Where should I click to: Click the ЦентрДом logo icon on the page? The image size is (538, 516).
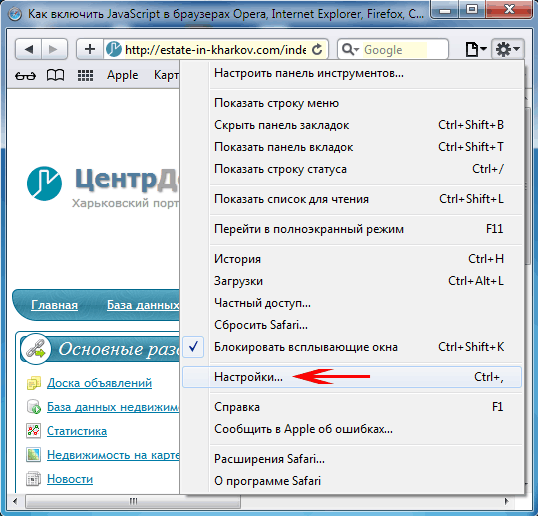coord(44,184)
